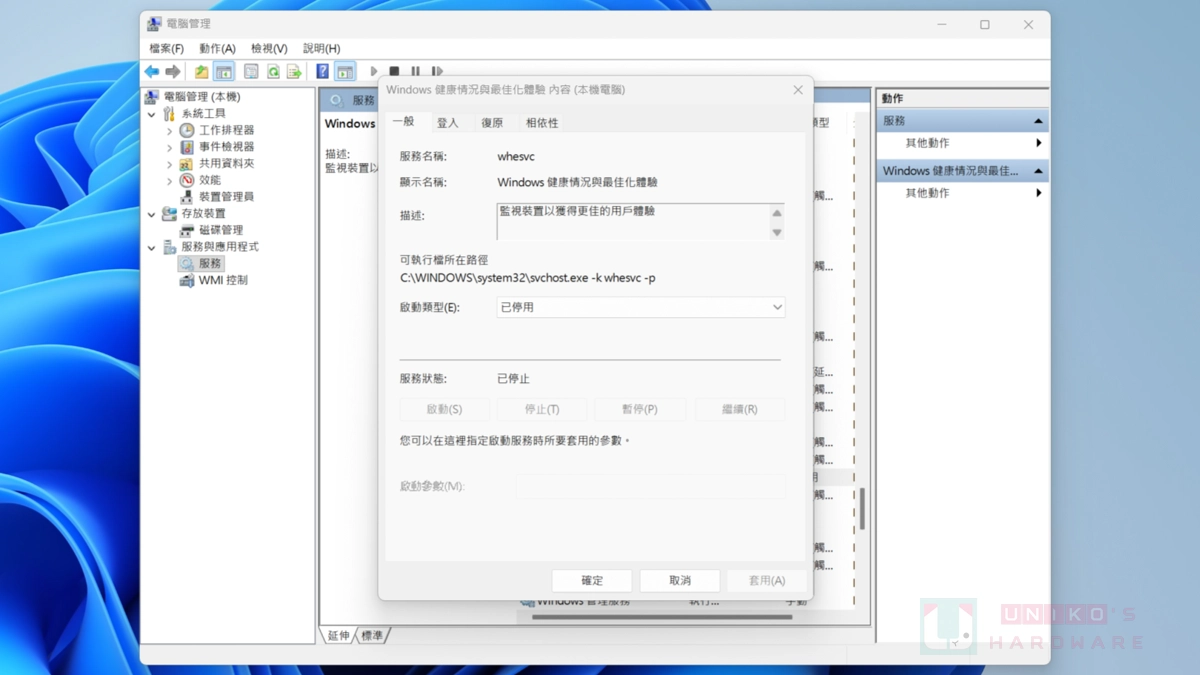Select WMI 控制 in the tree
Screen dimensions: 1200x675
(x=223, y=280)
